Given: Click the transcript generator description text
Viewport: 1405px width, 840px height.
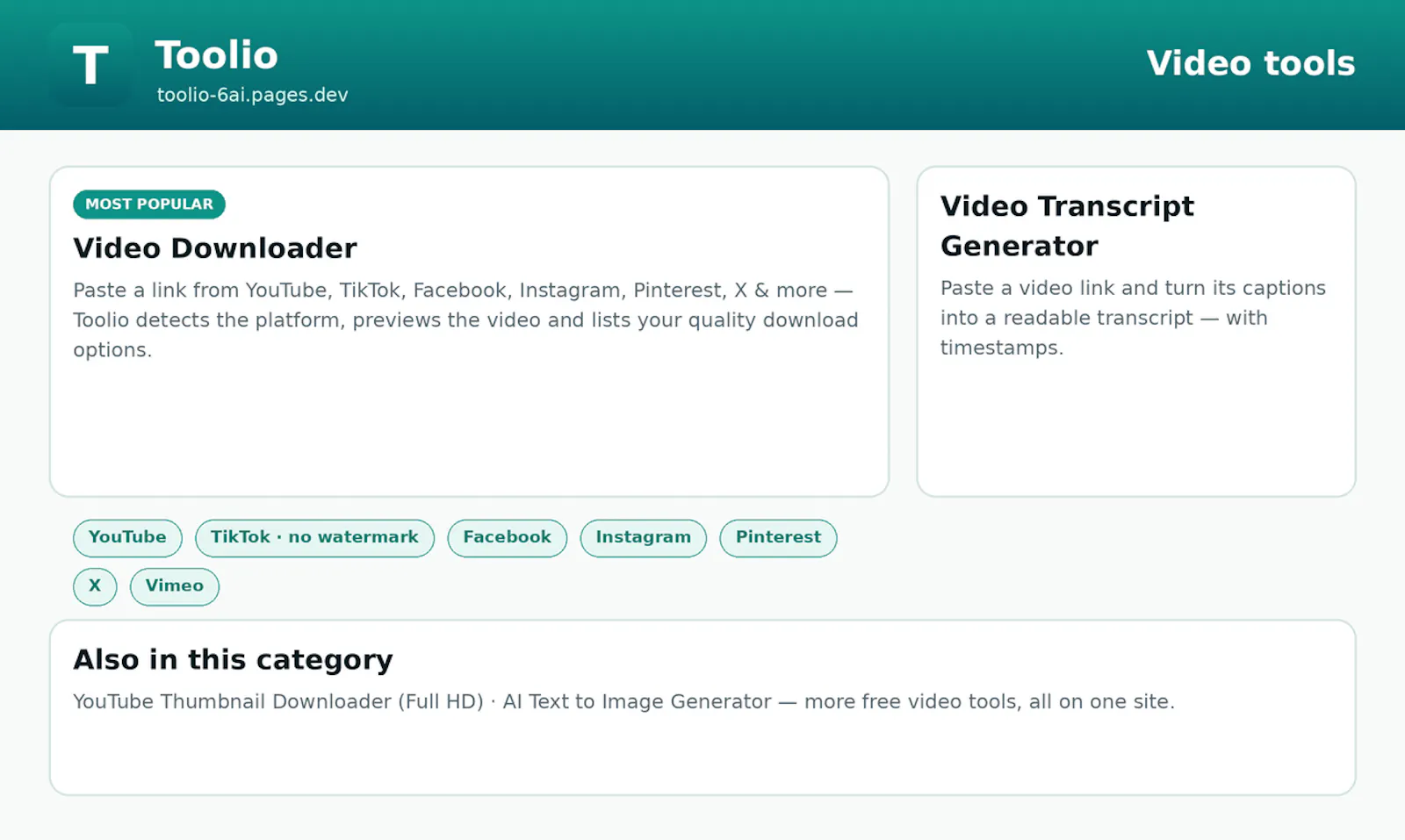Looking at the screenshot, I should [1133, 318].
